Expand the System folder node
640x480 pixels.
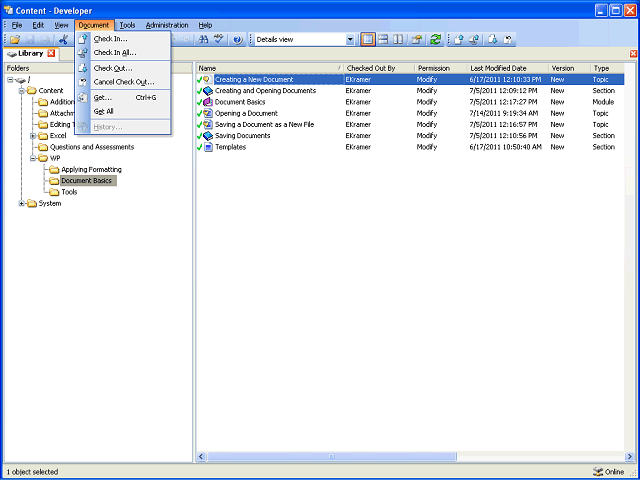pos(22,203)
